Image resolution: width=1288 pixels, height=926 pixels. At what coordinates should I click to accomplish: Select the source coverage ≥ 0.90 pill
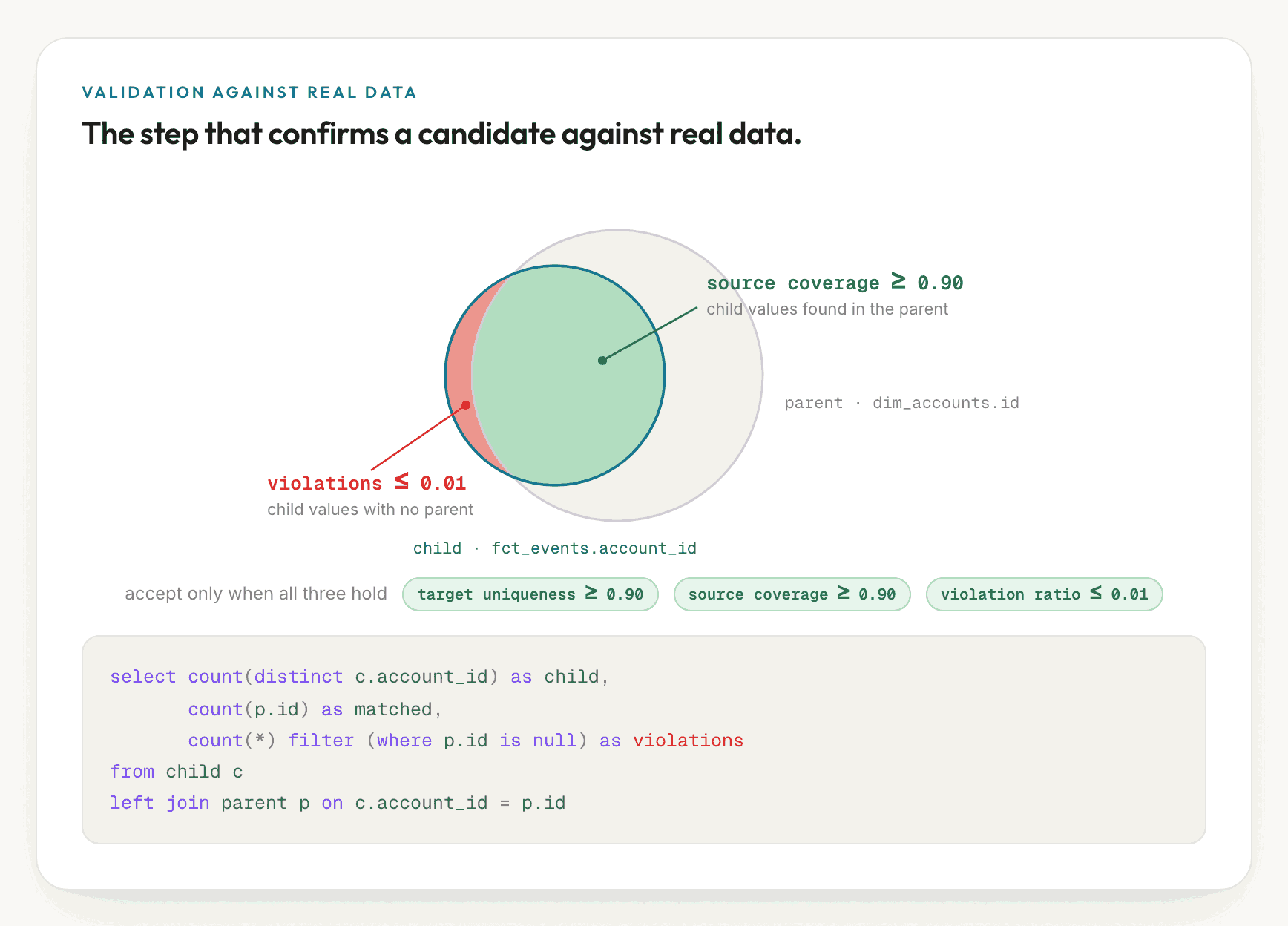792,594
